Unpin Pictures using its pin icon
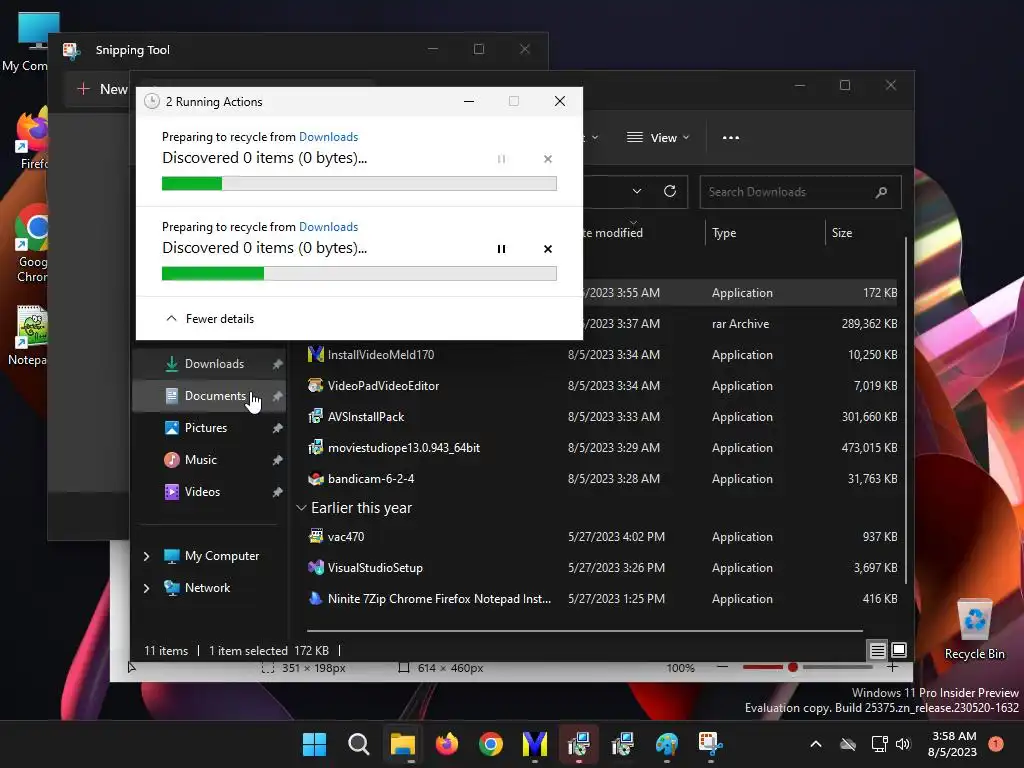 pos(278,428)
